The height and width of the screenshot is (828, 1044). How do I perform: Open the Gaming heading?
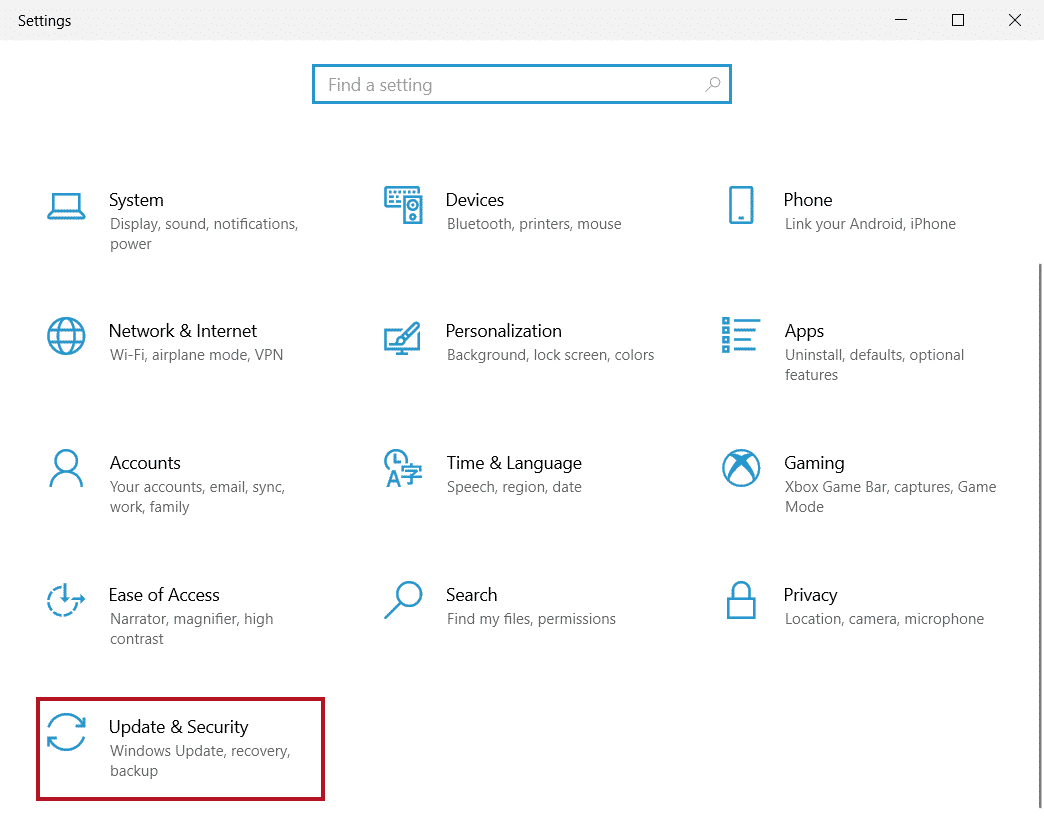tap(814, 463)
